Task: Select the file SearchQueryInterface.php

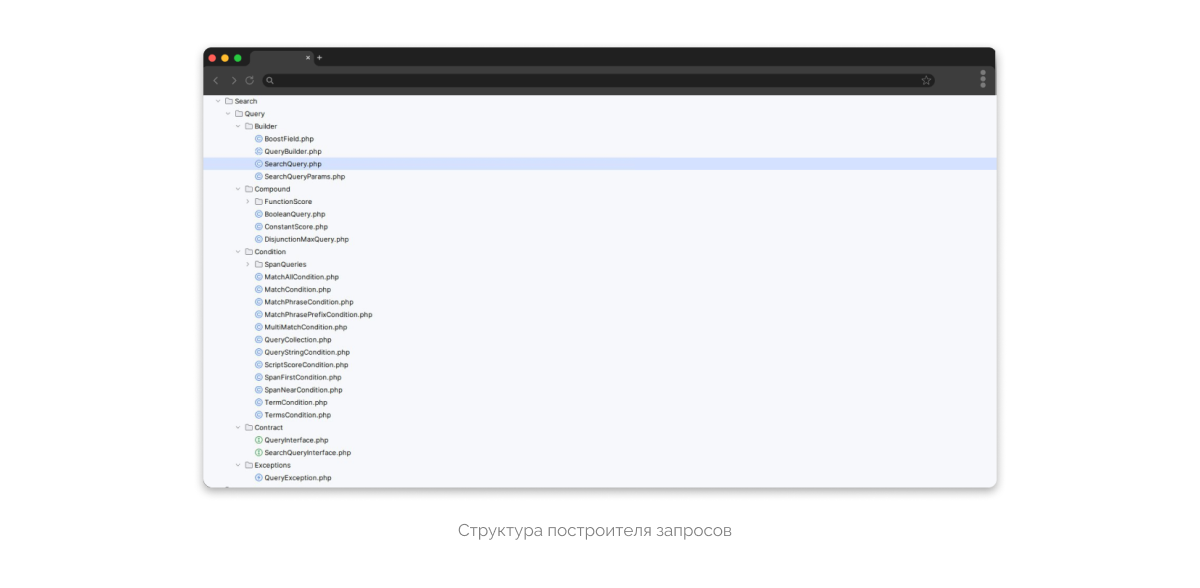Action: [x=308, y=453]
